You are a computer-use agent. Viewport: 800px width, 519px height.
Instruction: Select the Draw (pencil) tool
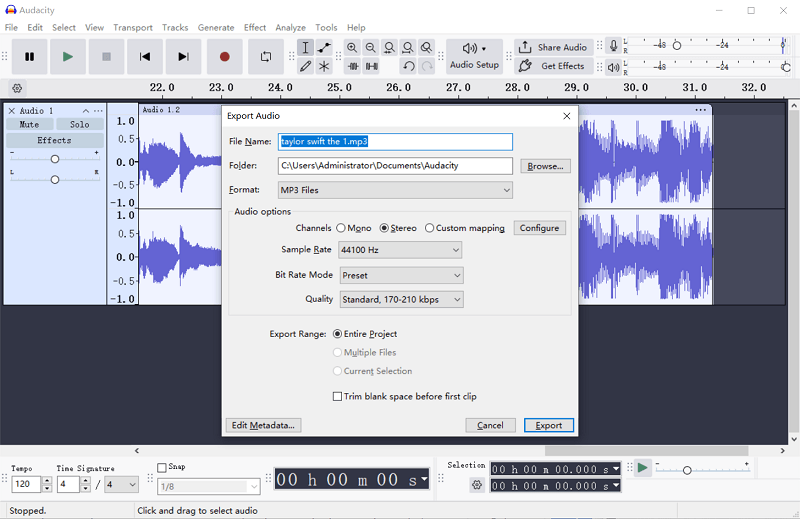pyautogui.click(x=305, y=66)
